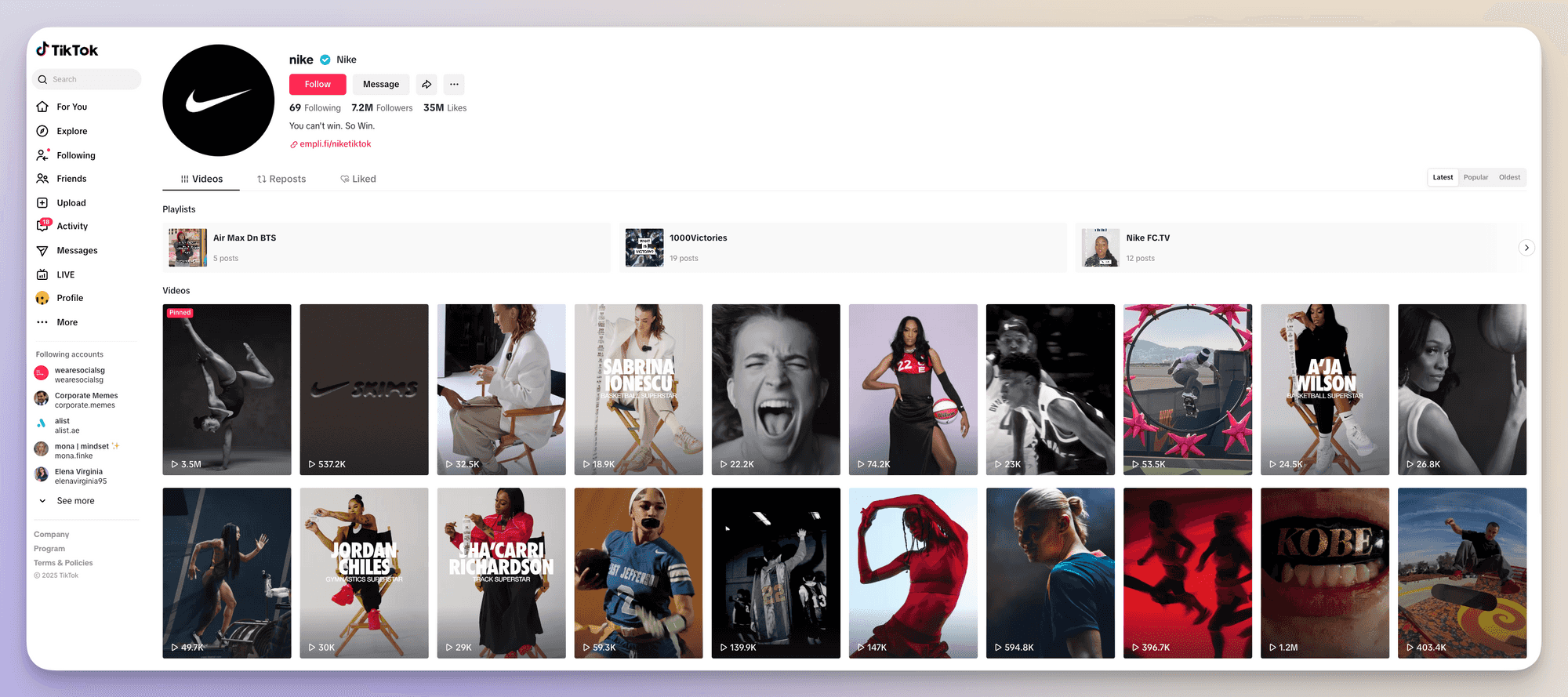Open the video with 594.8K views
1568x697 pixels.
pos(1051,573)
